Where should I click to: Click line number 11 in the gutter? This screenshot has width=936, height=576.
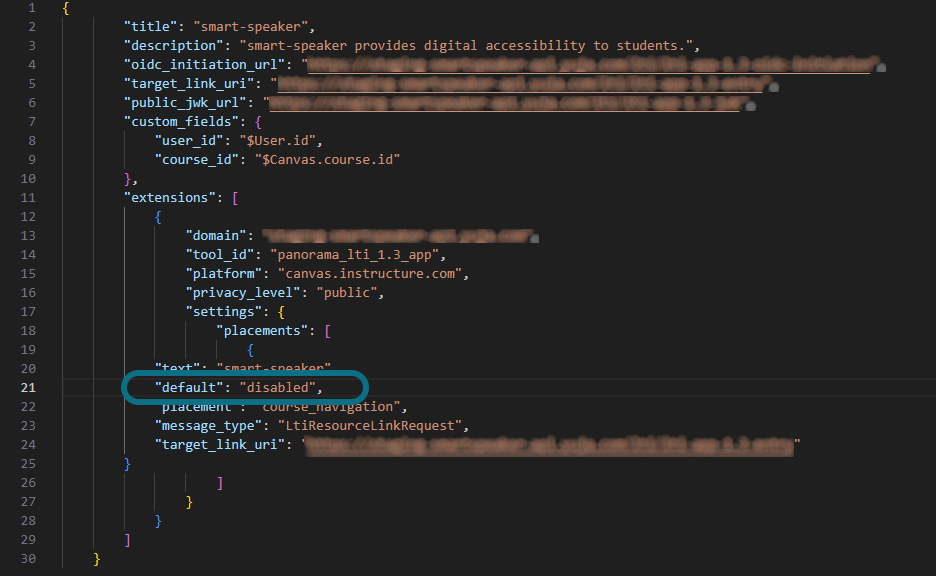click(x=28, y=198)
